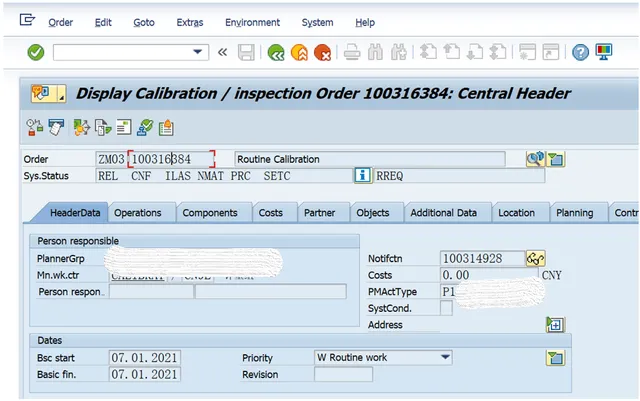Click the long text magnifier icon next to description

click(535, 159)
